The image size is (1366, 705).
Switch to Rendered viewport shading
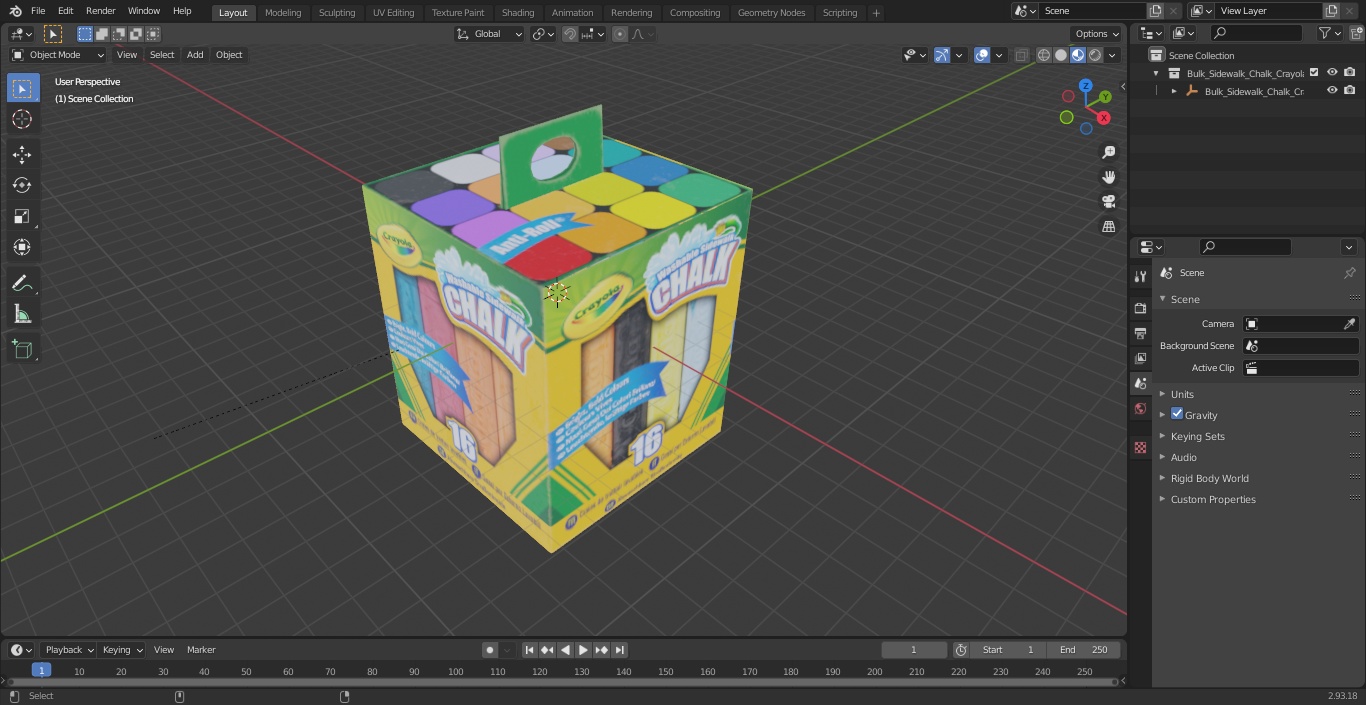click(1095, 55)
